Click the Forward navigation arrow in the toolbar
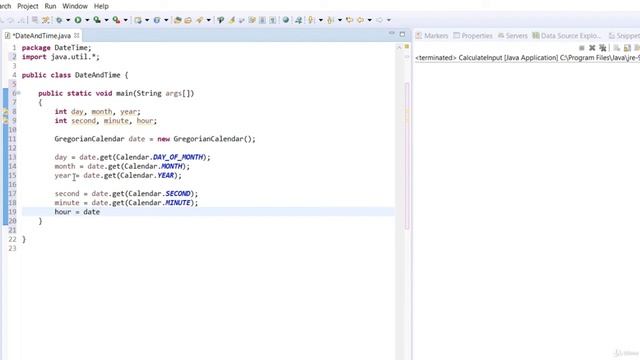Viewport: 640px width, 360px height. (x=379, y=20)
